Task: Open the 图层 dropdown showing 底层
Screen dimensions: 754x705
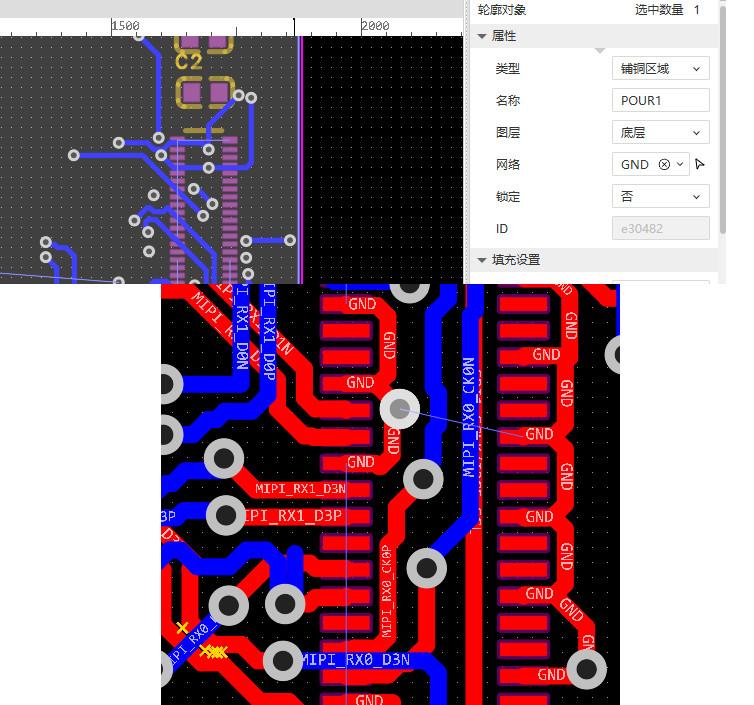Action: (660, 133)
